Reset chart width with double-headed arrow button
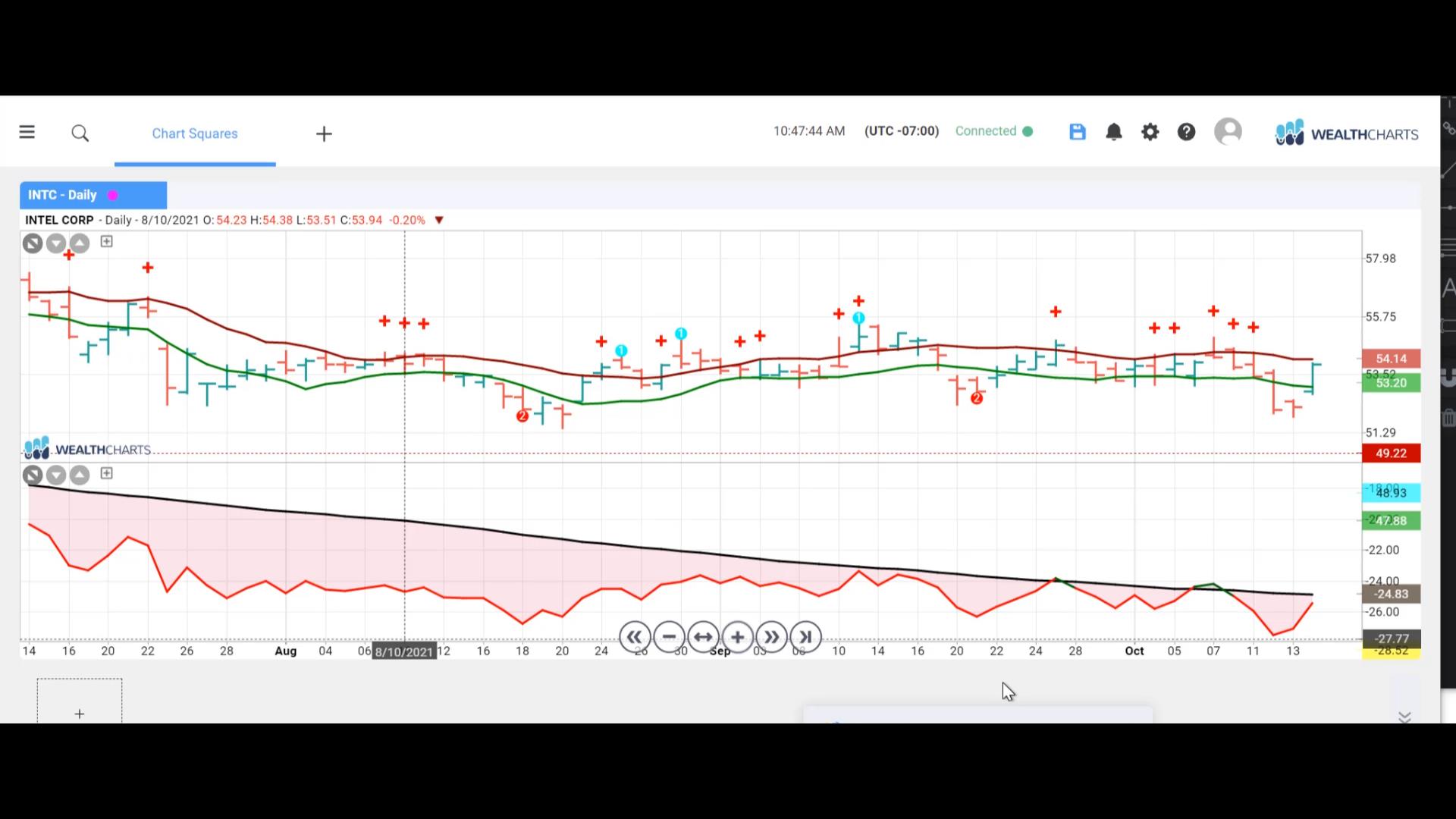This screenshot has width=1456, height=819. (x=703, y=637)
